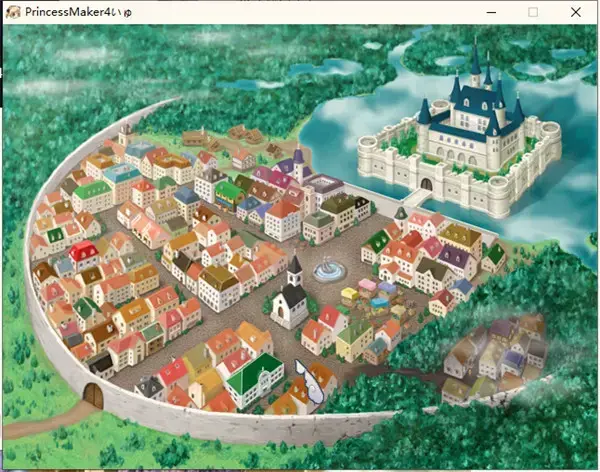The width and height of the screenshot is (600, 472).
Task: Click the winged glove cursor icon
Action: 310,381
